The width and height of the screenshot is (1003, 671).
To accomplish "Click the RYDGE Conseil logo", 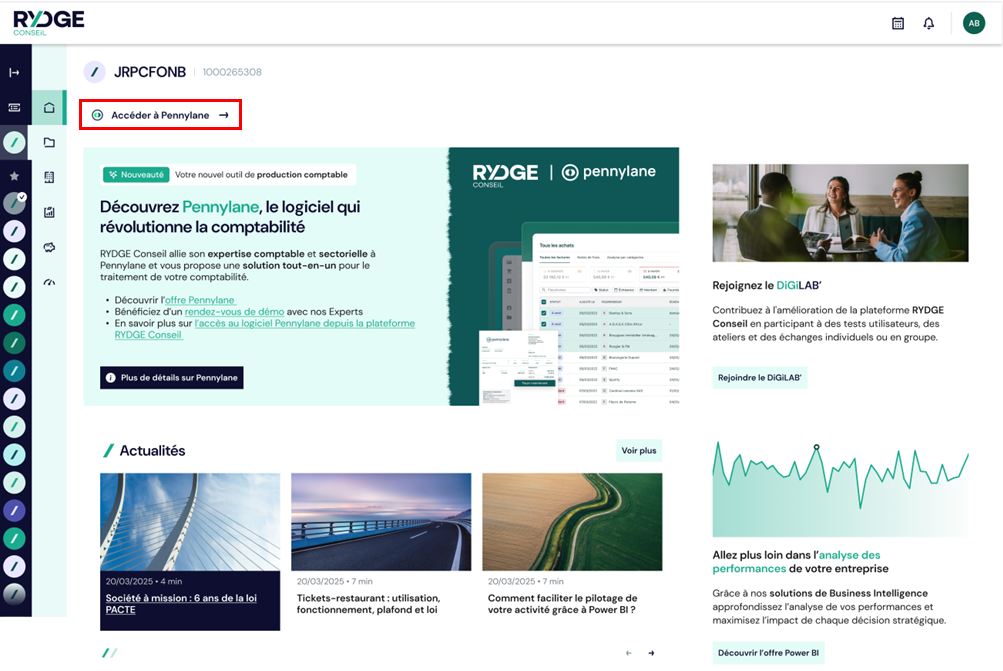I will pos(49,23).
